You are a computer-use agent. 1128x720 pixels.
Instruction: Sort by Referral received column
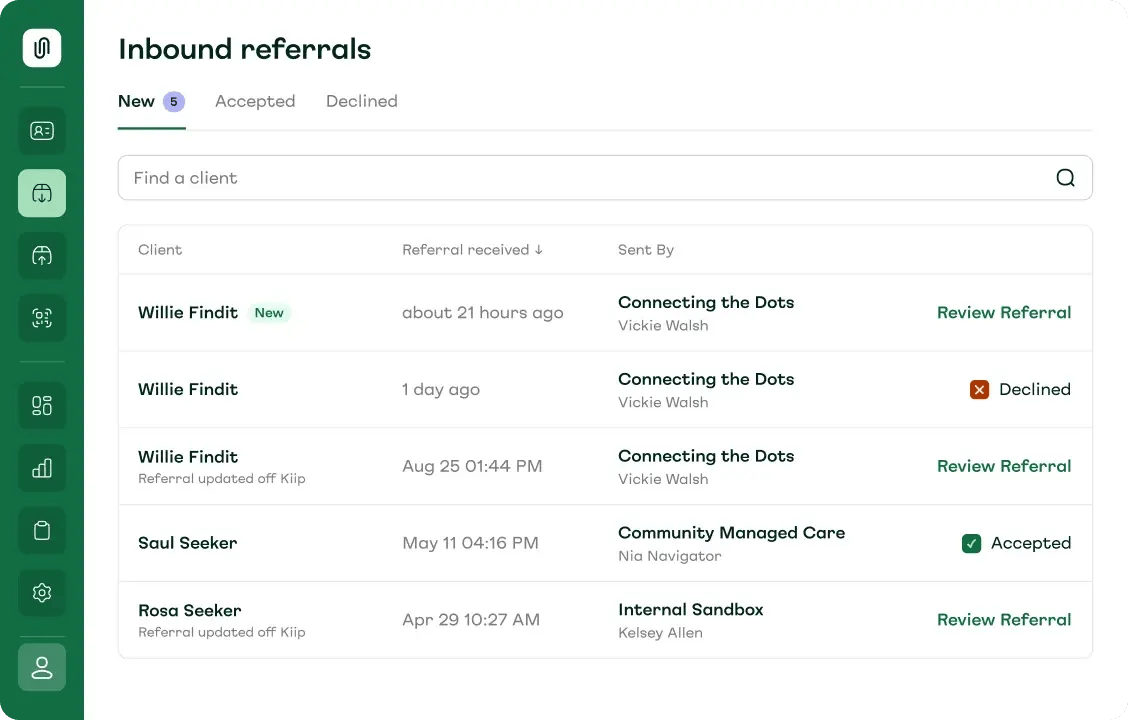coord(473,250)
